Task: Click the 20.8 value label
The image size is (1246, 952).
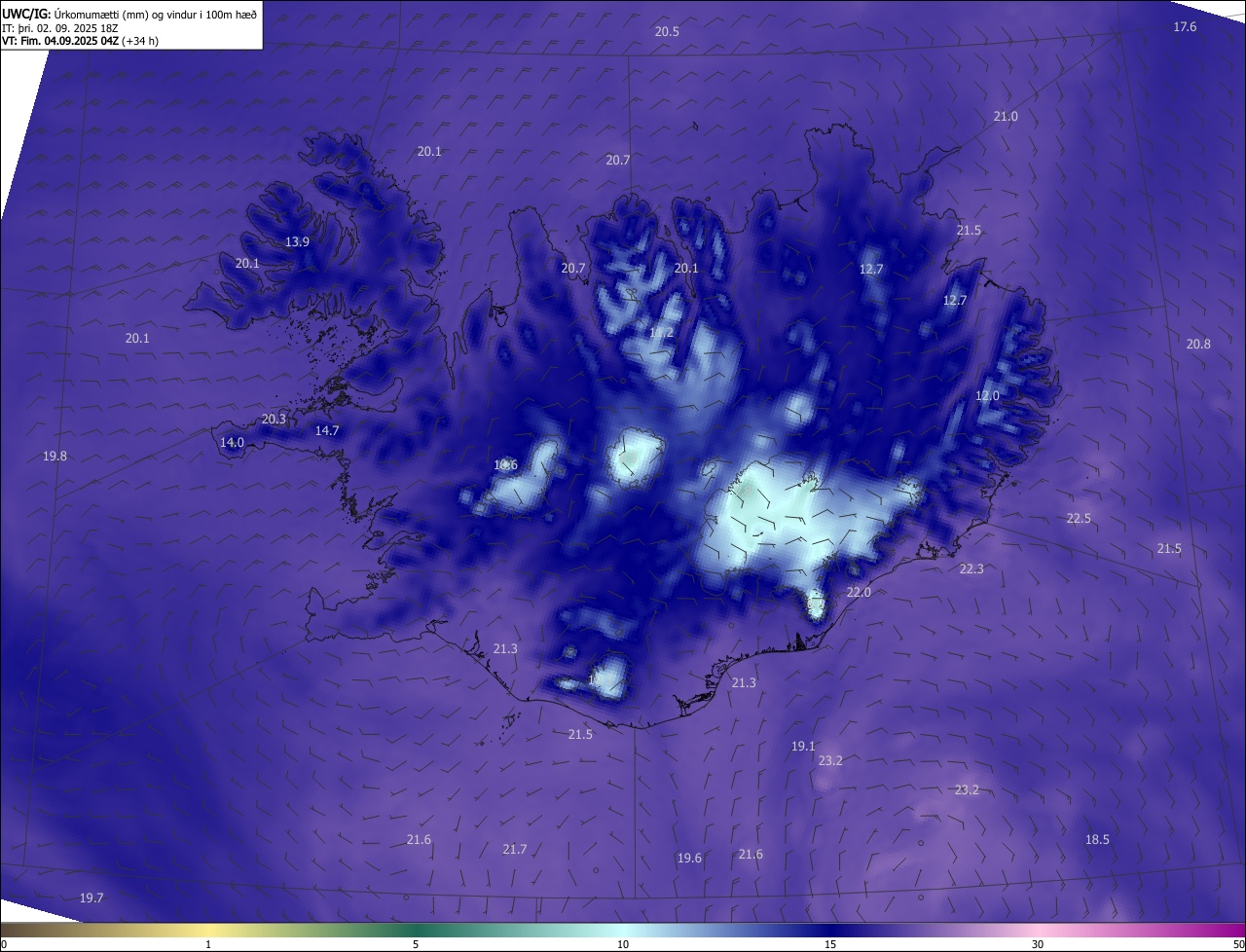Action: tap(1198, 345)
